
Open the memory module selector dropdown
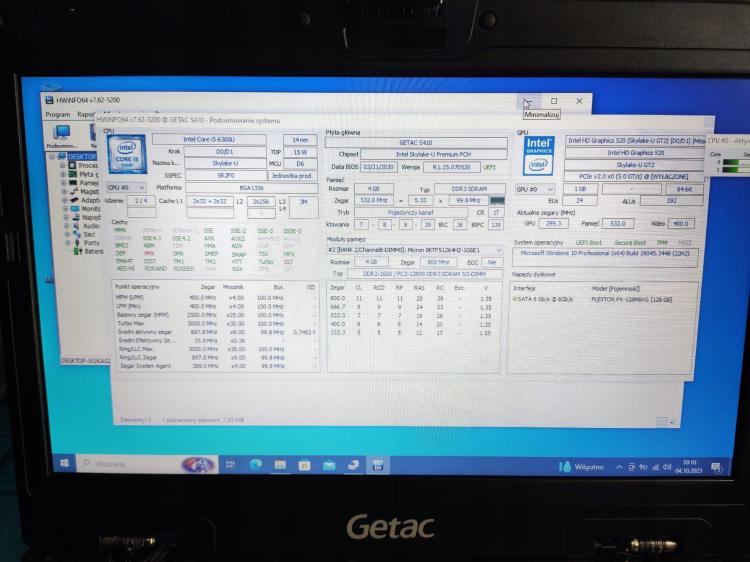point(415,250)
